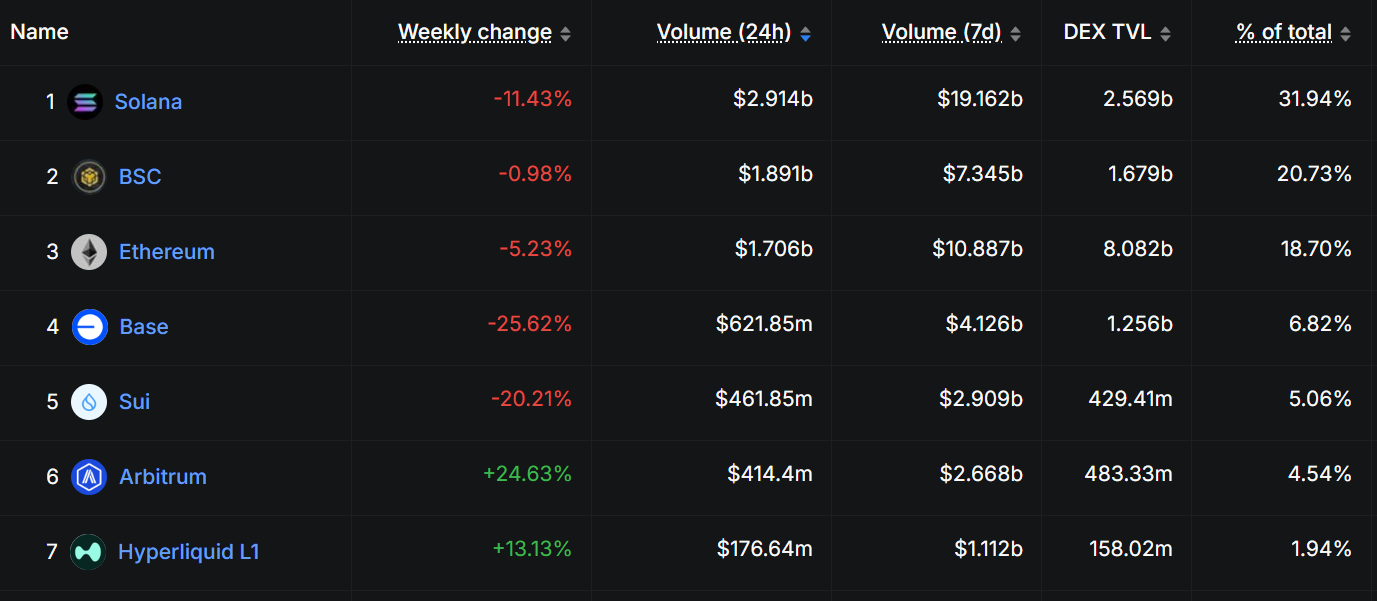The image size is (1377, 601).
Task: Click the Weekly change sort arrows
Action: click(x=566, y=34)
